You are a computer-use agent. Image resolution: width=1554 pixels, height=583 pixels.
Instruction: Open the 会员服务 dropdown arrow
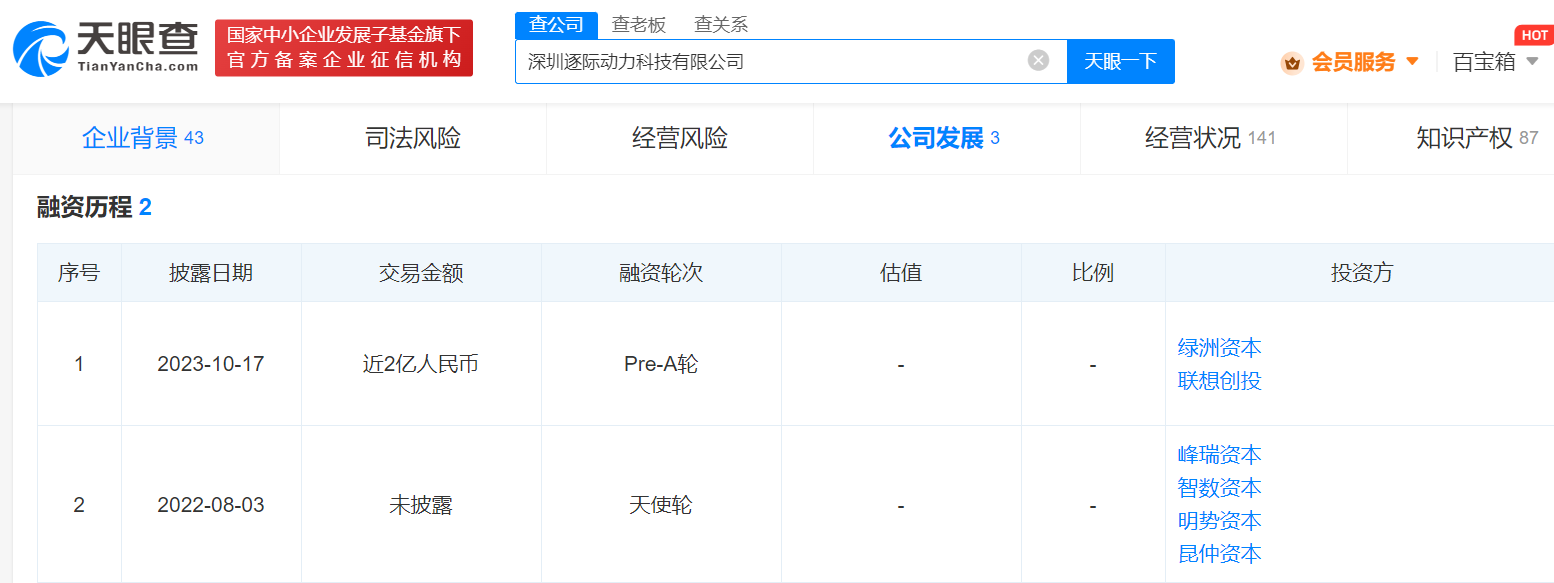(1412, 62)
